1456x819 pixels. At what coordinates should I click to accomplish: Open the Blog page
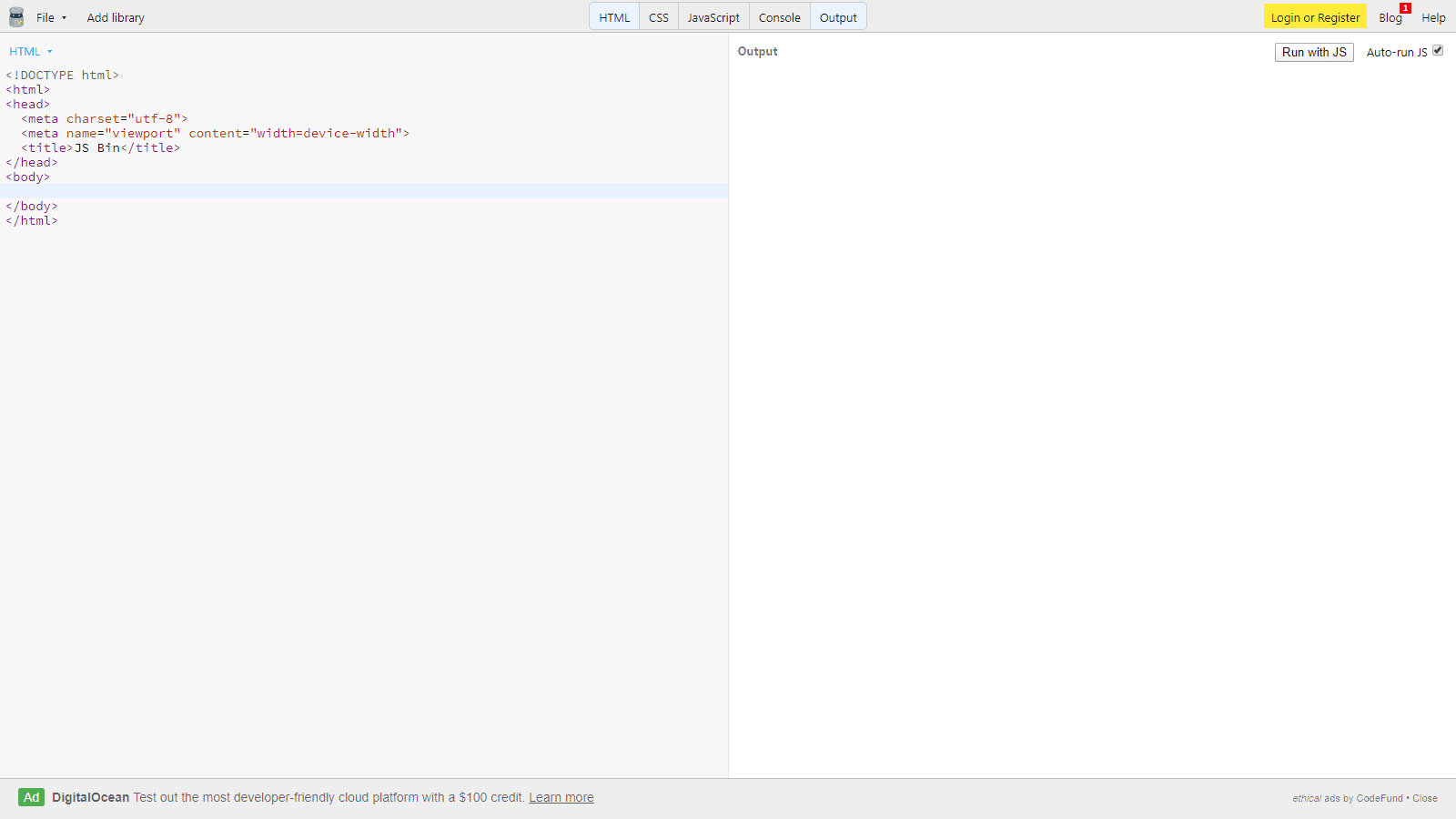click(1390, 17)
